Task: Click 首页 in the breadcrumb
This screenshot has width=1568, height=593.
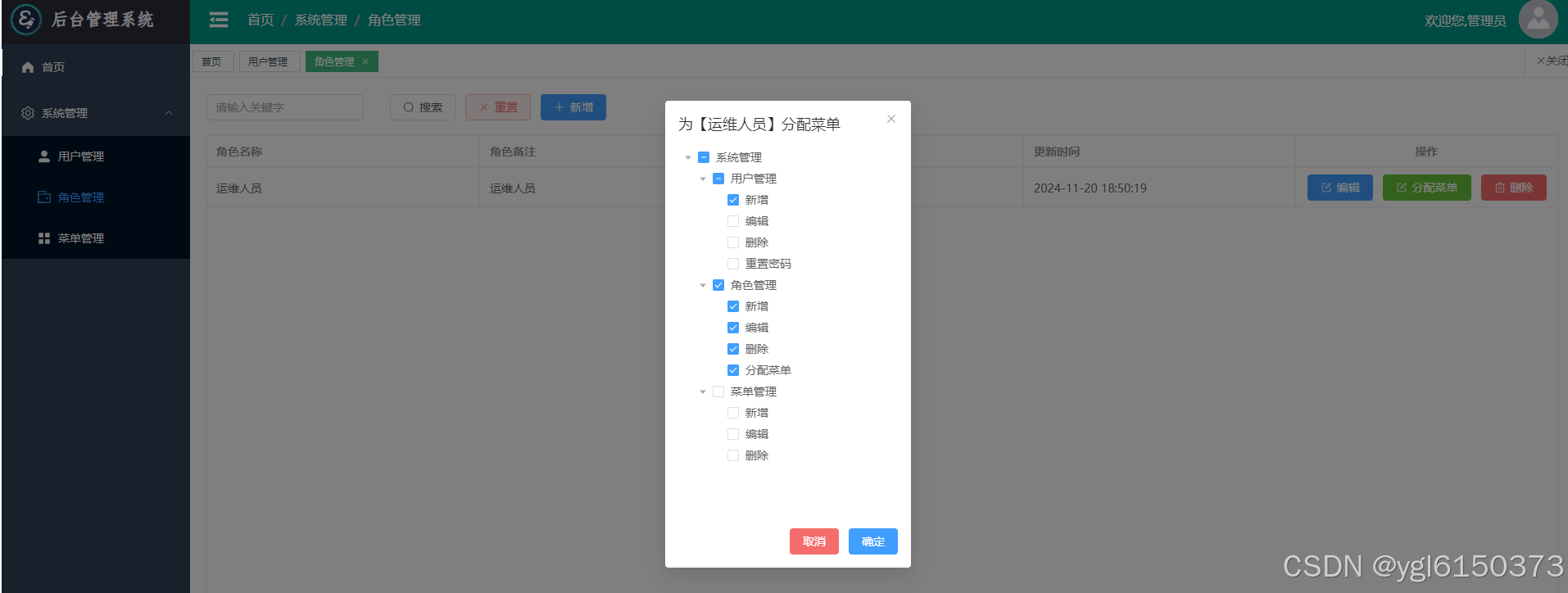Action: click(x=261, y=20)
